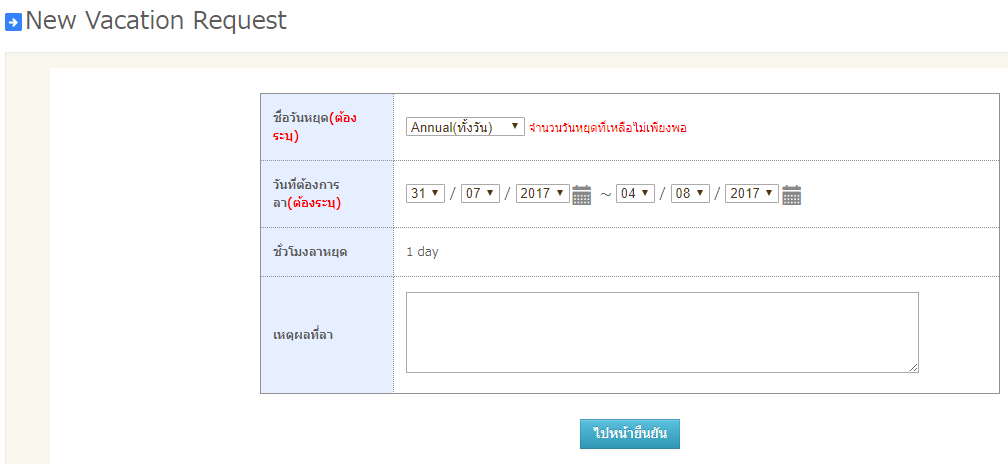Screen dimensions: 1008x464
Task: Expand the end month dropdown showing 08
Action: coord(690,193)
